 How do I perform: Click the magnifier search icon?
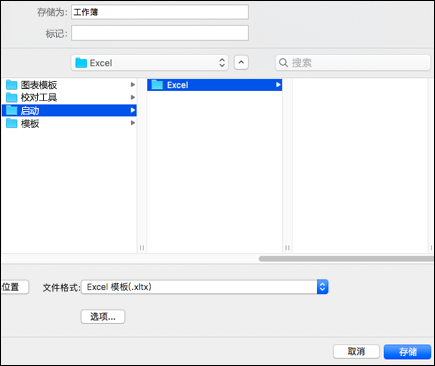coord(283,63)
